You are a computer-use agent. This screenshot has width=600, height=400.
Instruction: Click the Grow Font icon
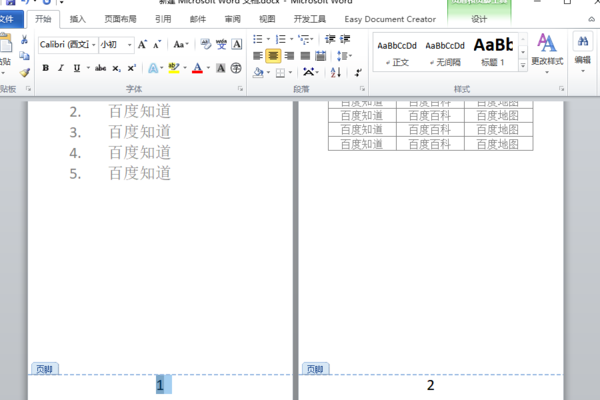coord(142,45)
